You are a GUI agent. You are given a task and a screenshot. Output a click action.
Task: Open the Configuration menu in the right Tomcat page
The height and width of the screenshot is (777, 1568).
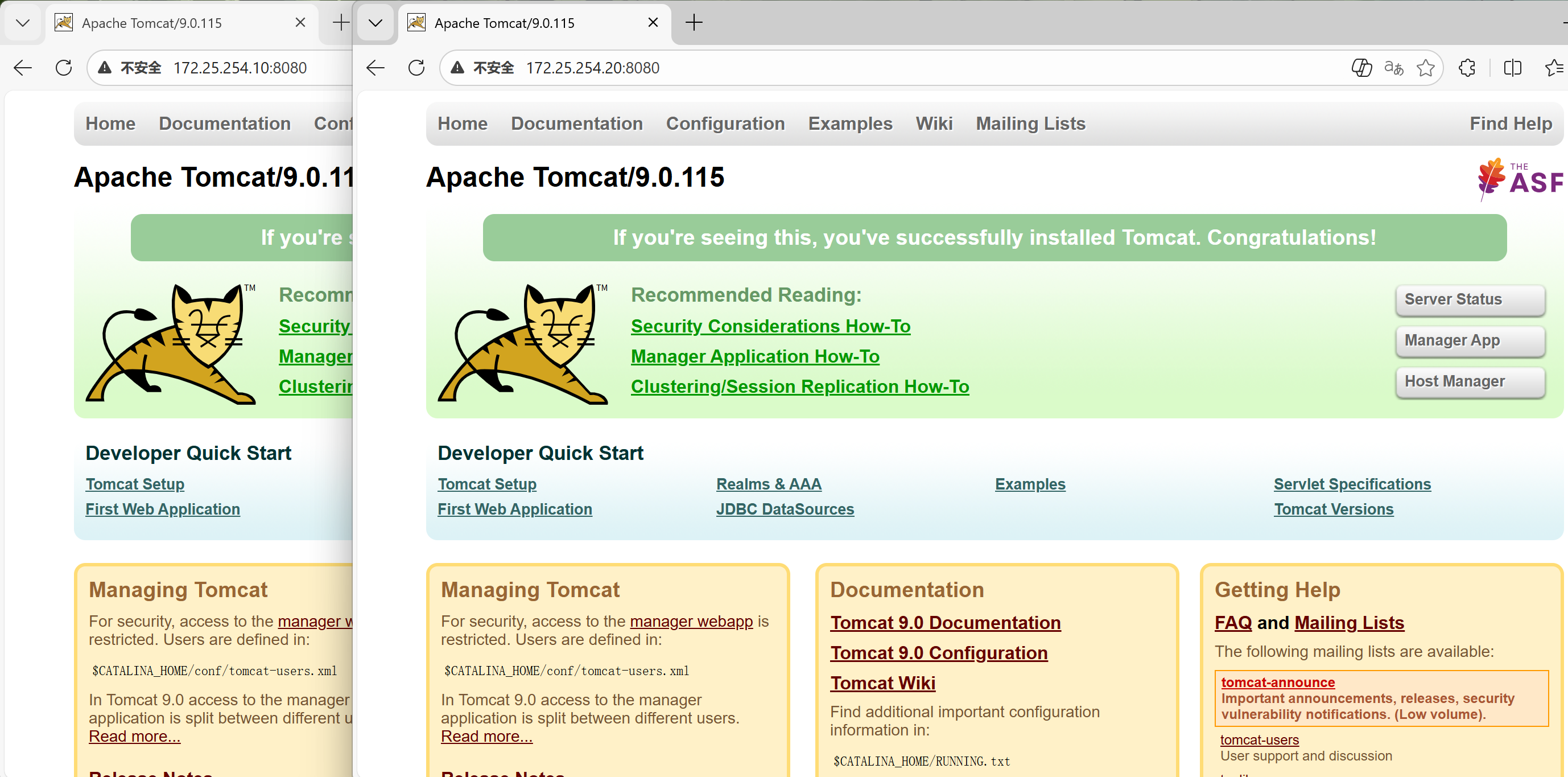pos(725,124)
